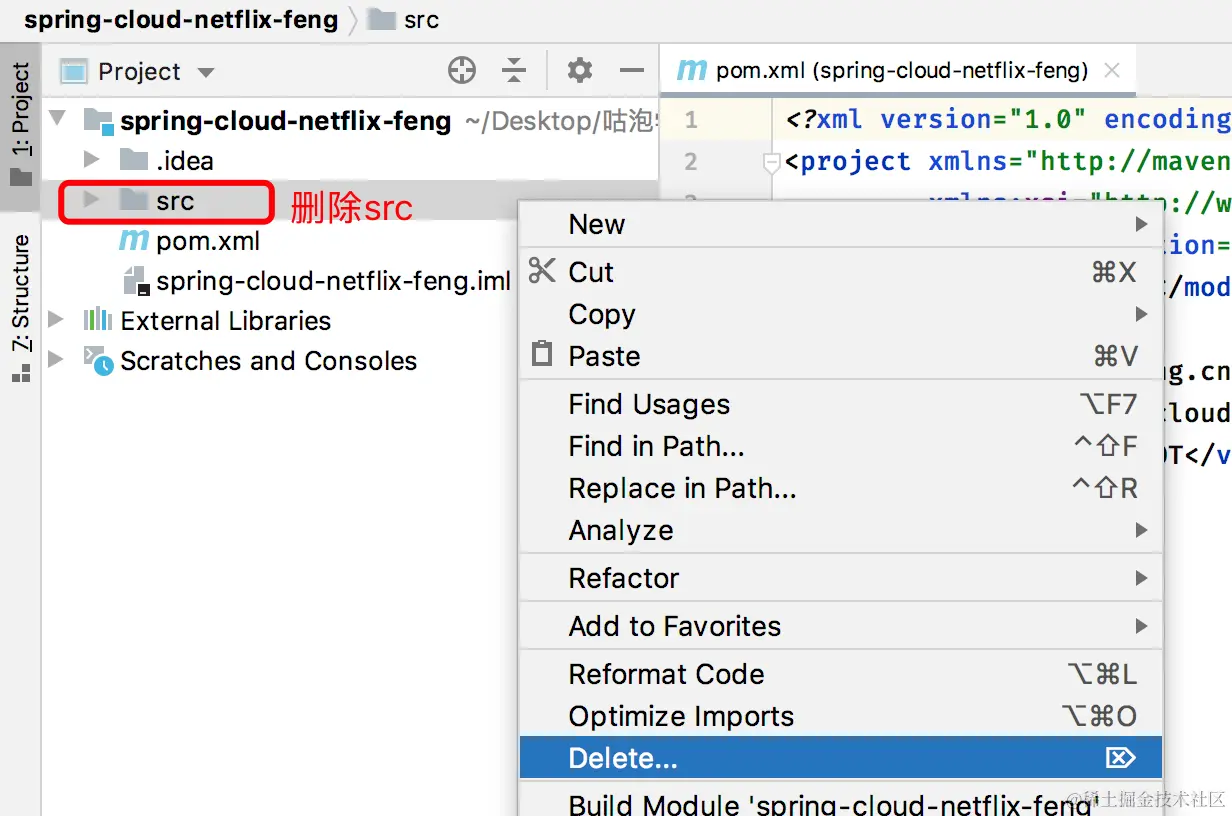Select Delete... from the context menu

click(x=623, y=758)
